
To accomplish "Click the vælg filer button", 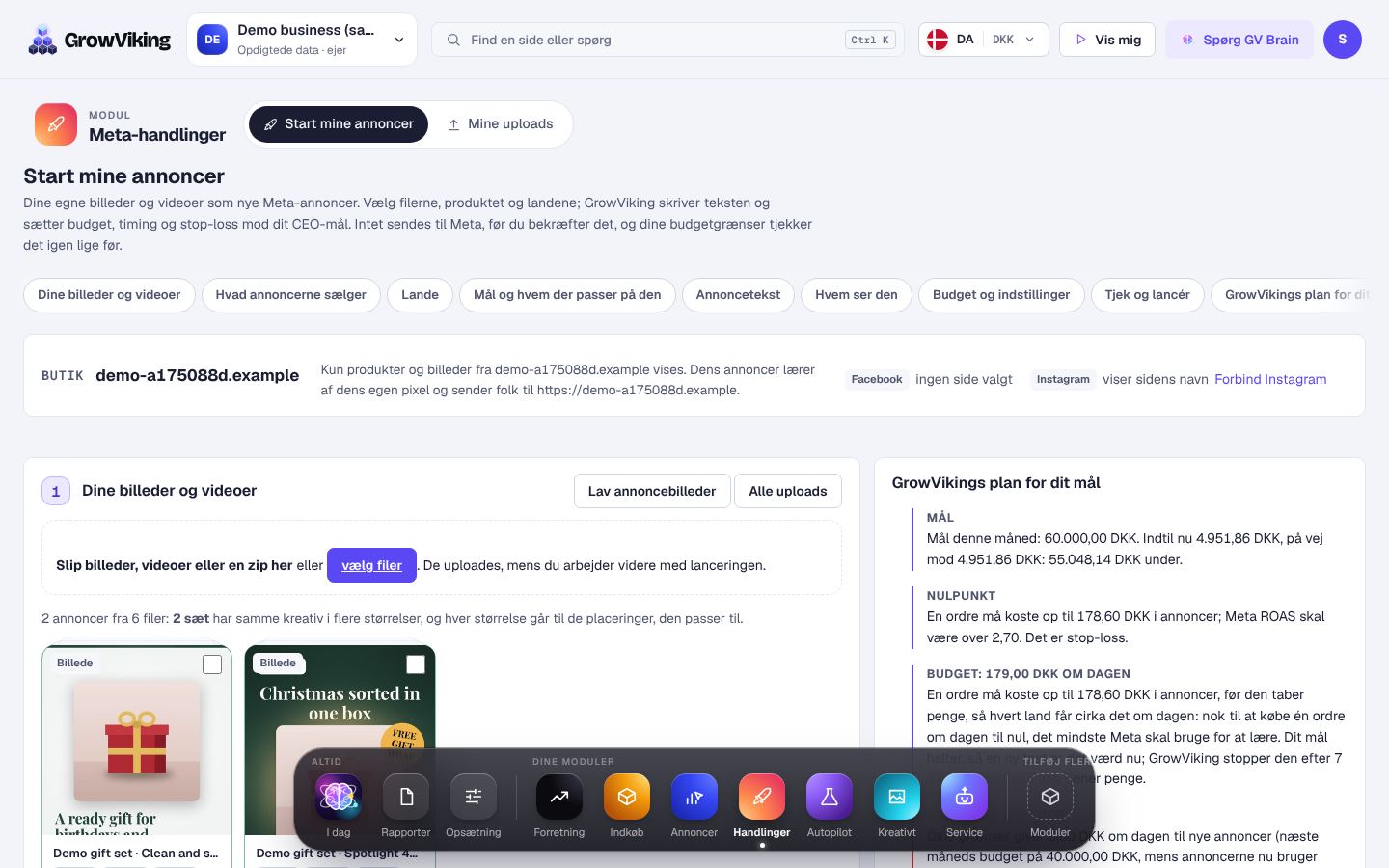I will 371,565.
